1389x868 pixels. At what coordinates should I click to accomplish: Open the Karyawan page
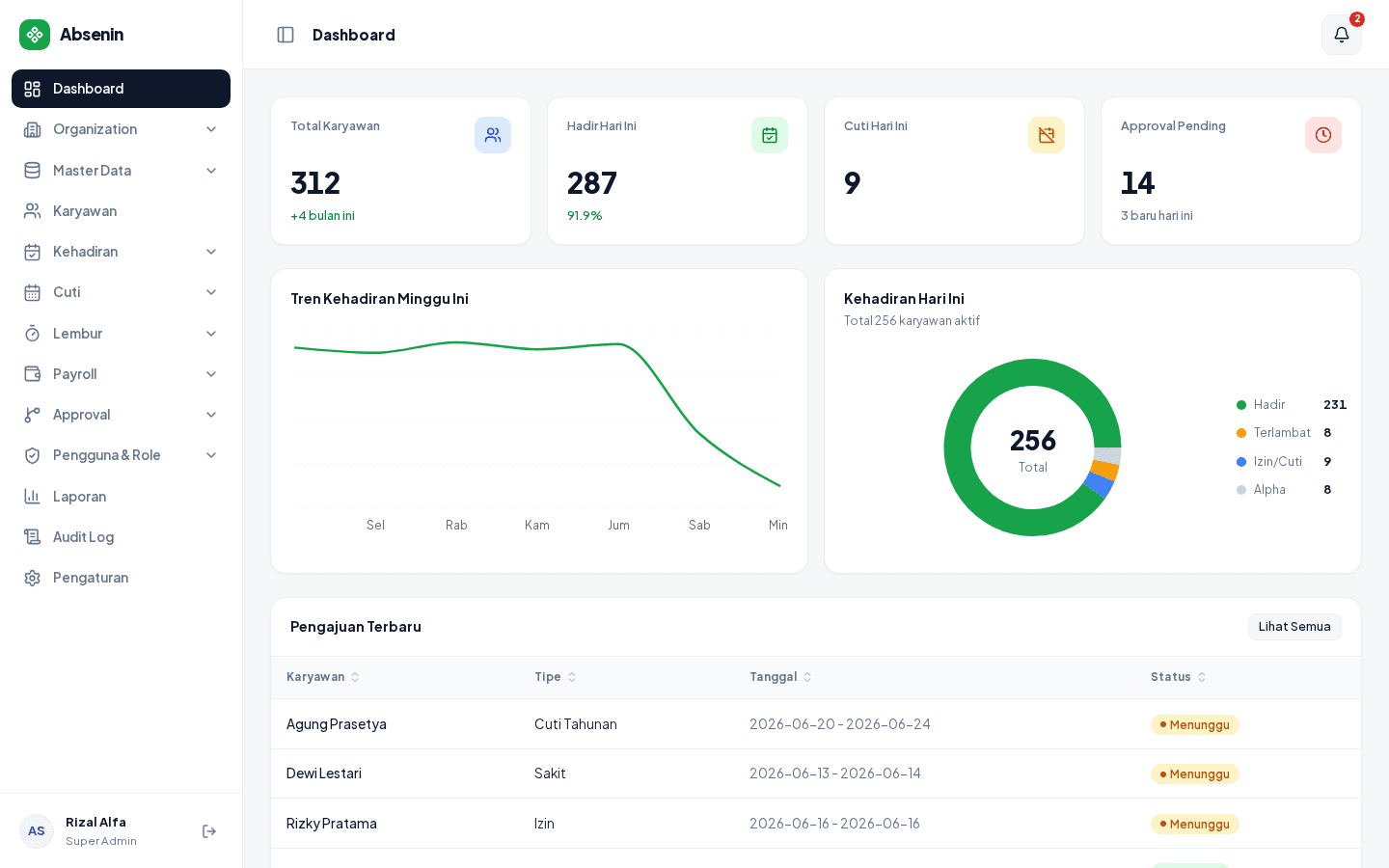[121, 211]
